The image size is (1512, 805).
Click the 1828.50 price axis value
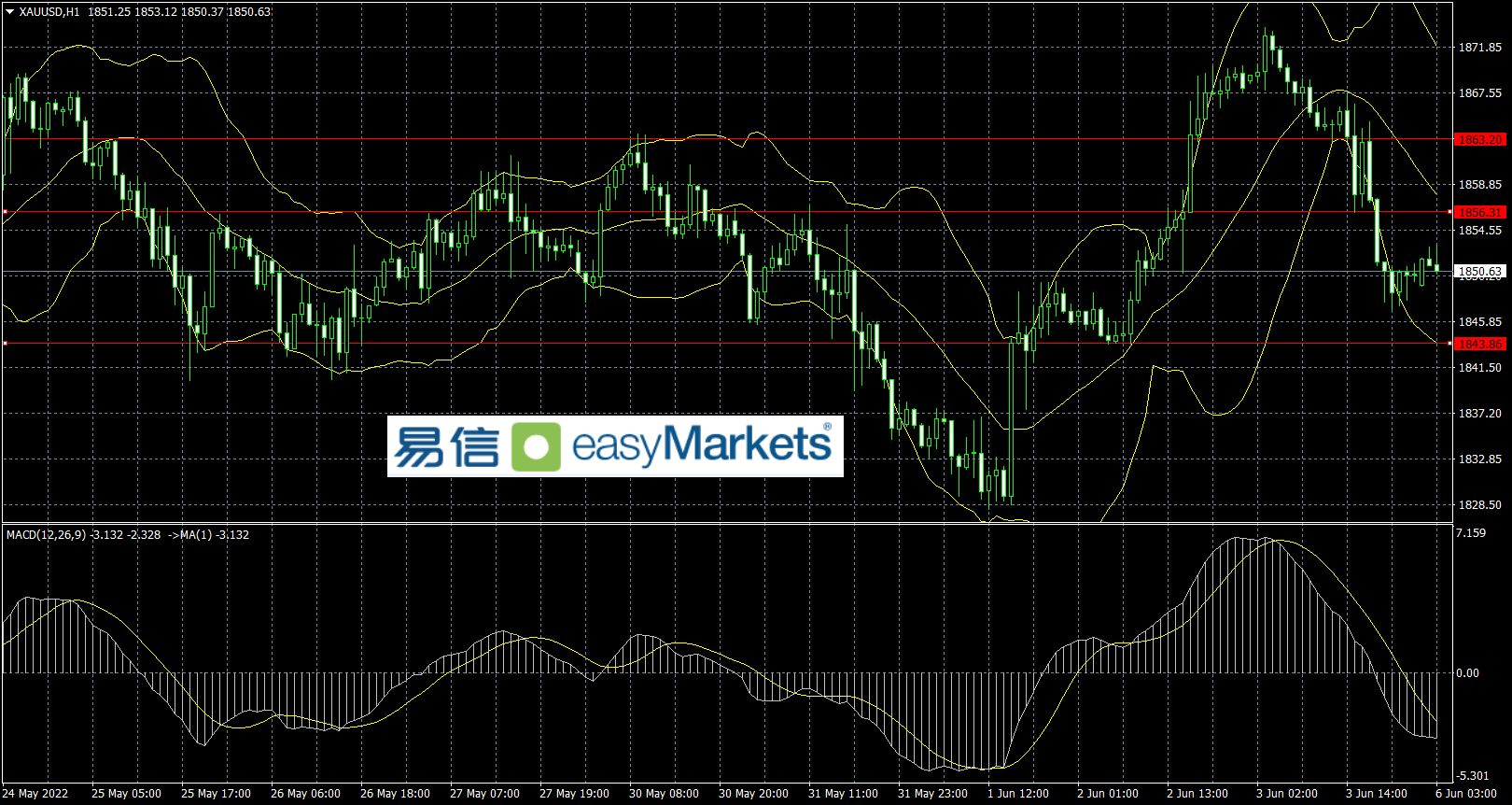coord(1480,504)
